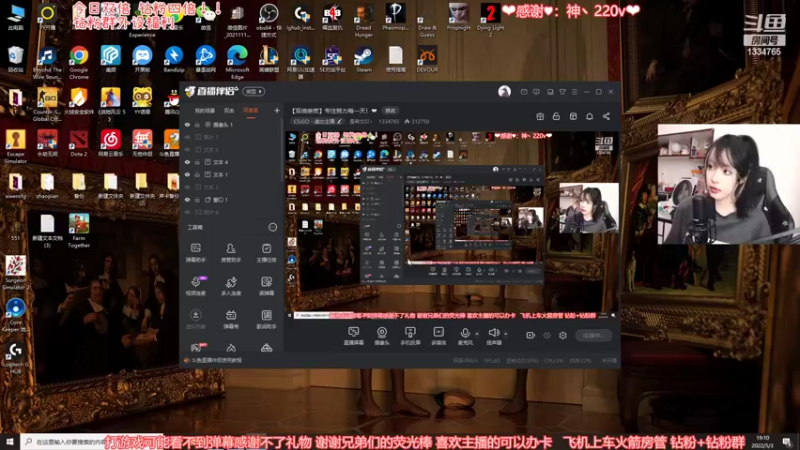Click the pencil edit icon next to CSGO category
This screenshot has width=800, height=450.
(x=340, y=121)
